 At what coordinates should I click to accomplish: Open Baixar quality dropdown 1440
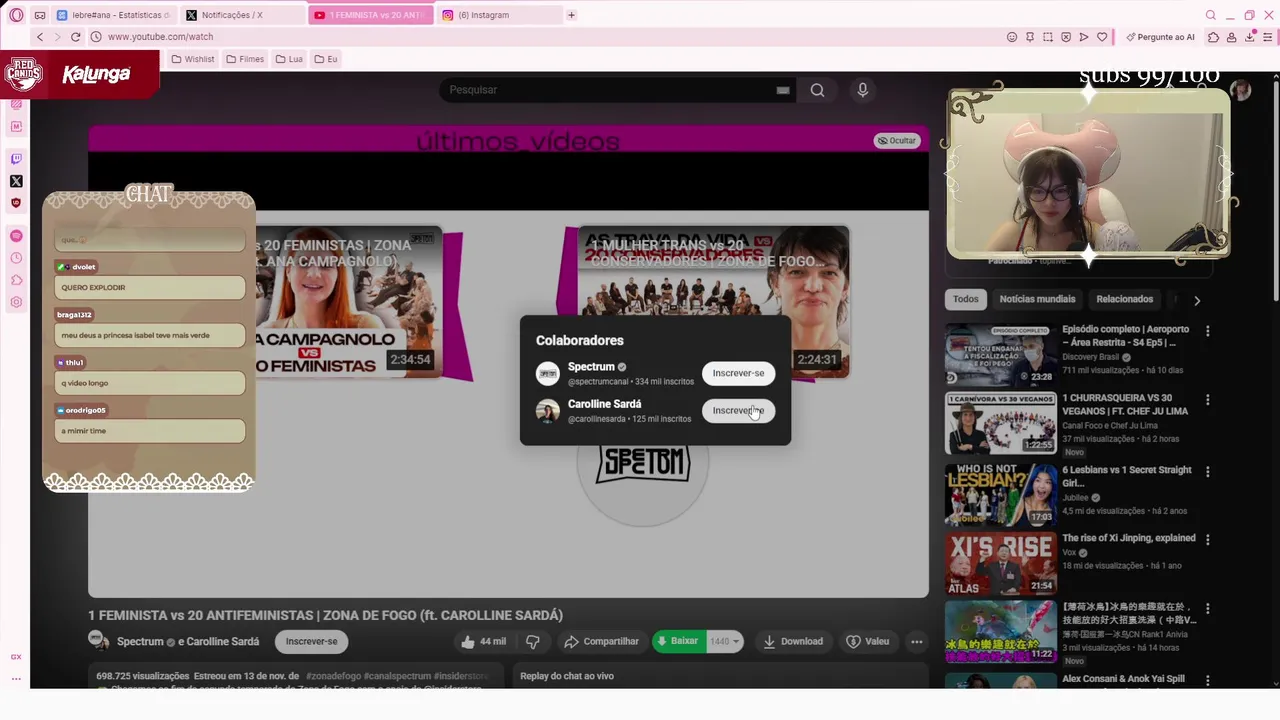coord(724,642)
